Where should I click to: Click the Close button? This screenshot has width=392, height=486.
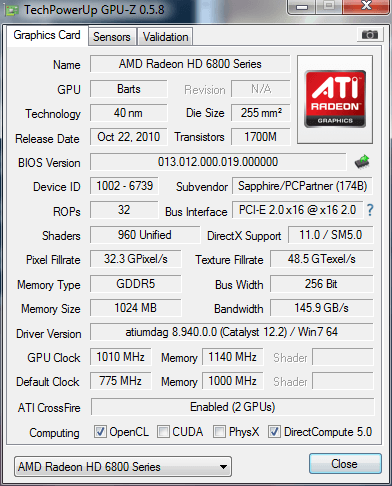345,464
